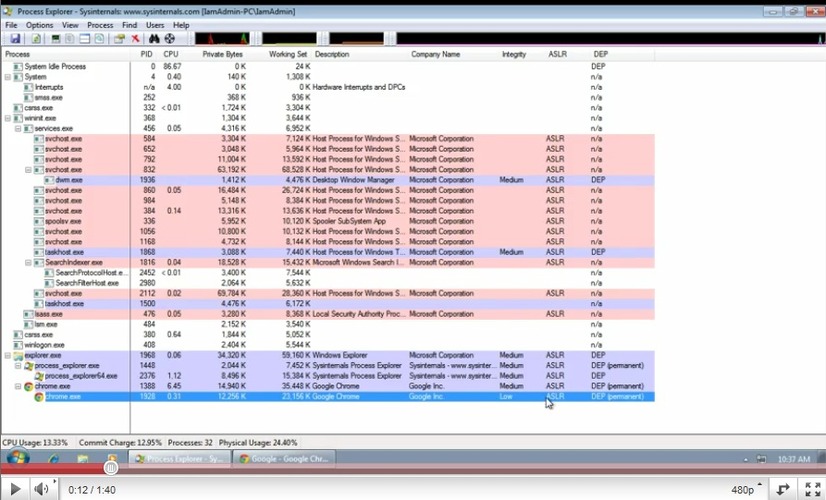This screenshot has width=826, height=500.
Task: Collapse the System process node
Action: coord(8,77)
